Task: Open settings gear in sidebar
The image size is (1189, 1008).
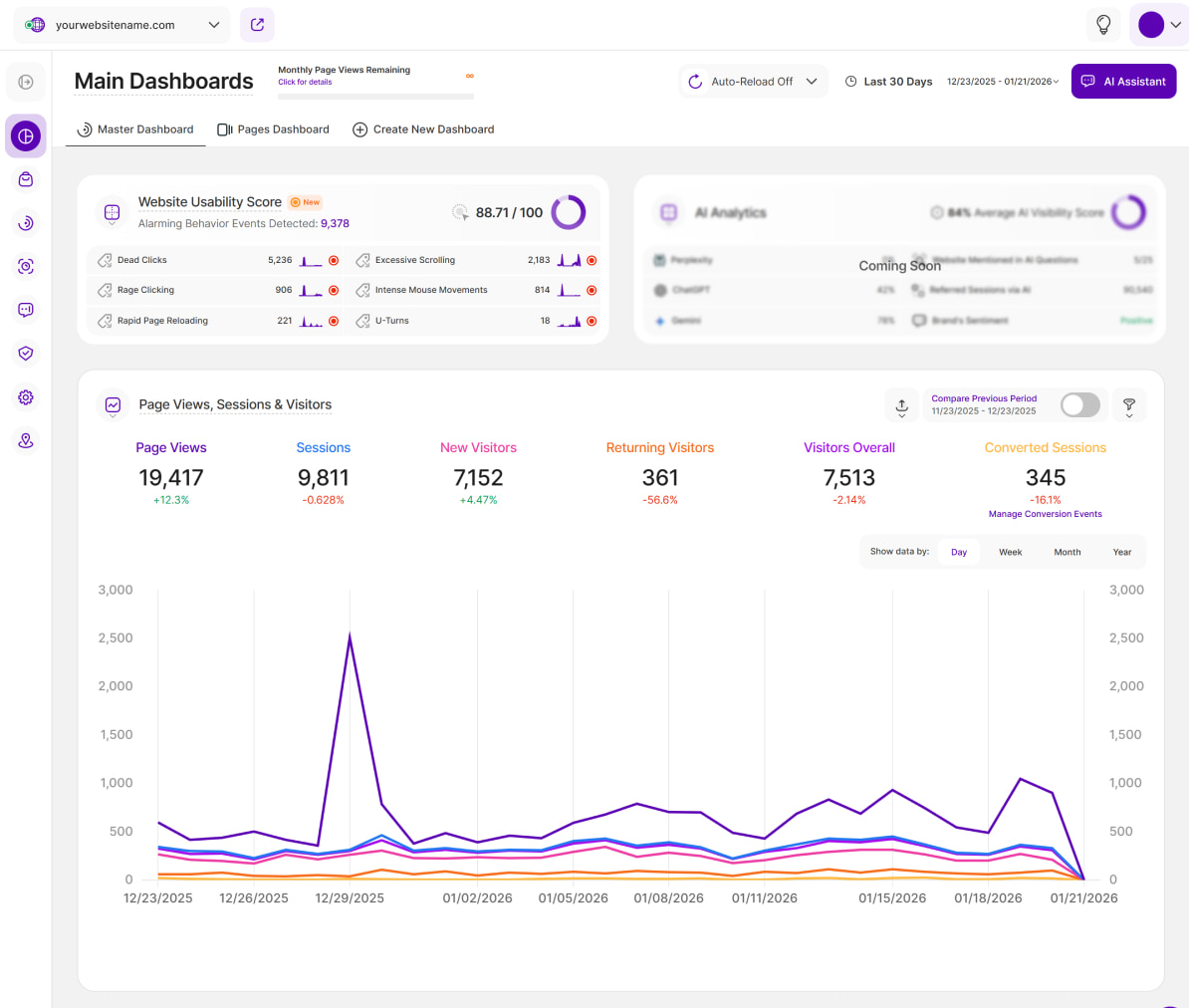Action: pos(26,397)
